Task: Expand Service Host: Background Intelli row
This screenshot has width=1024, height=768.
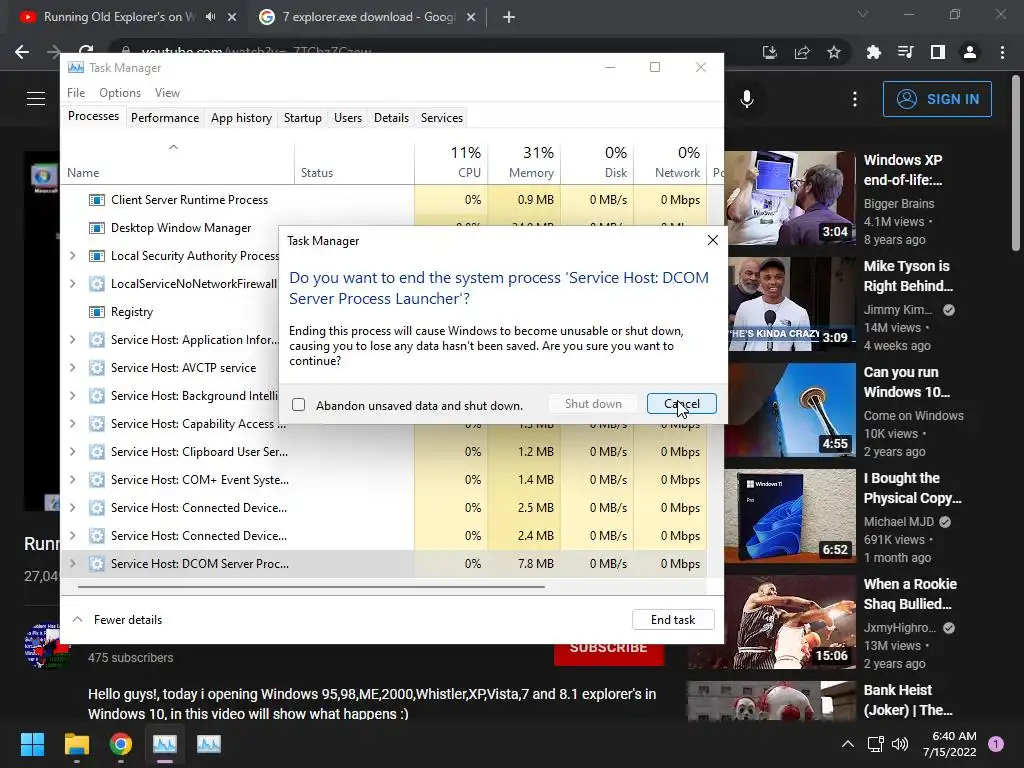Action: 72,396
